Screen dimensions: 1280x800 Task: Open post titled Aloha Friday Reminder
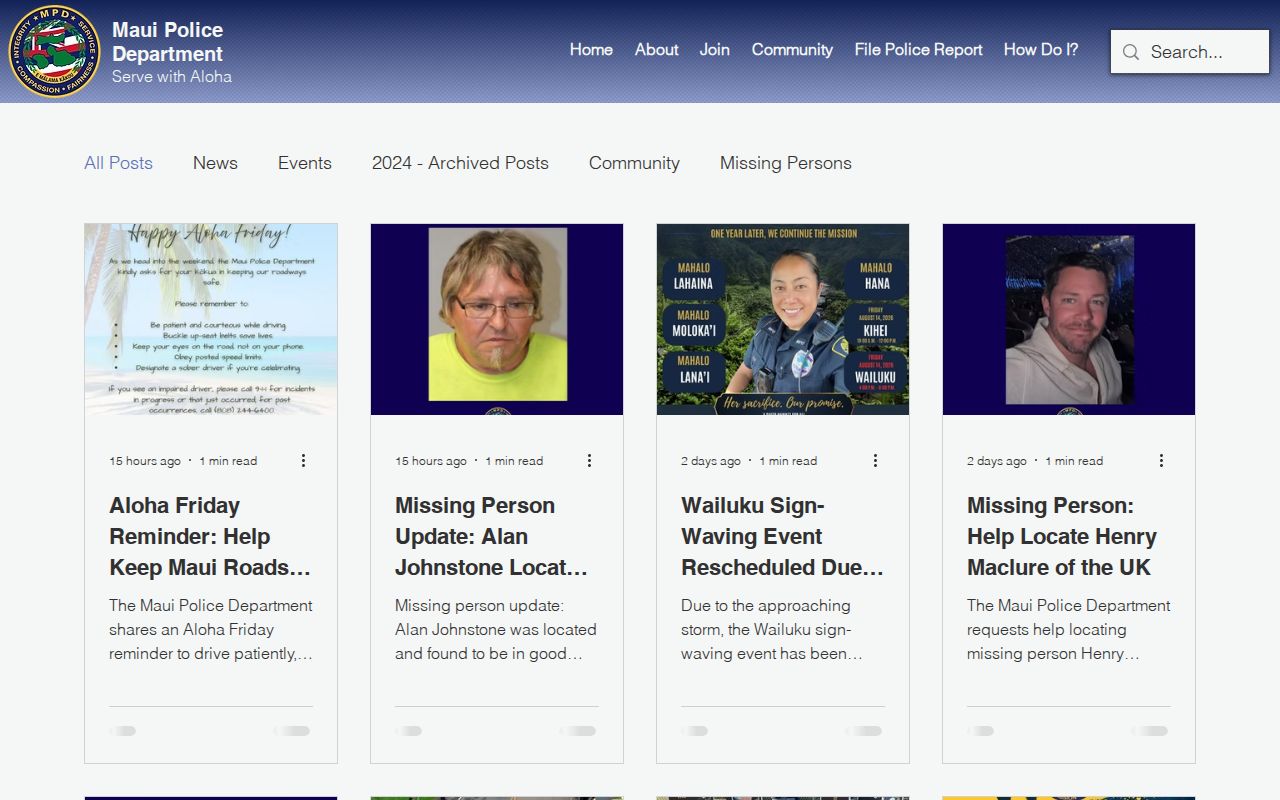[x=211, y=536]
